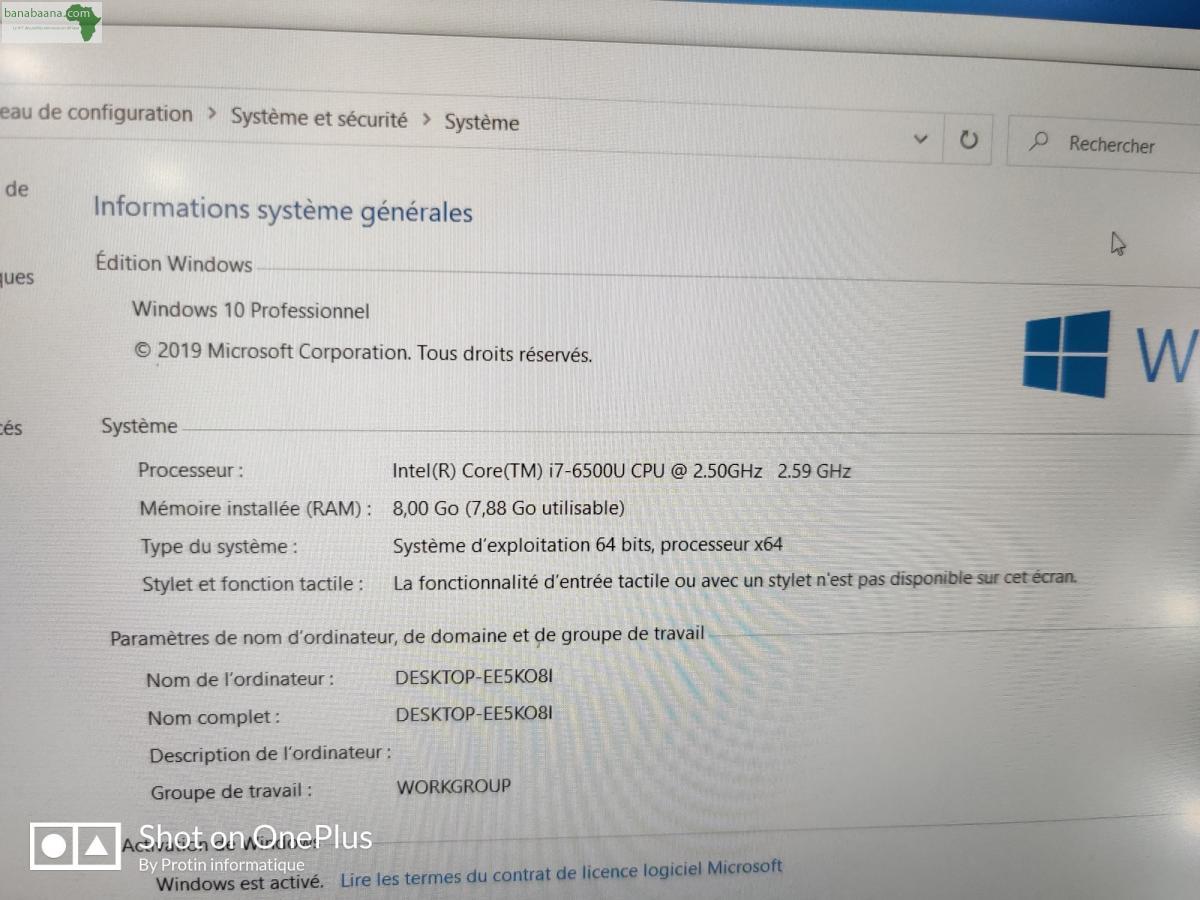Image resolution: width=1200 pixels, height=900 pixels.
Task: Open the Microsoft software license terms link
Action: click(x=561, y=873)
